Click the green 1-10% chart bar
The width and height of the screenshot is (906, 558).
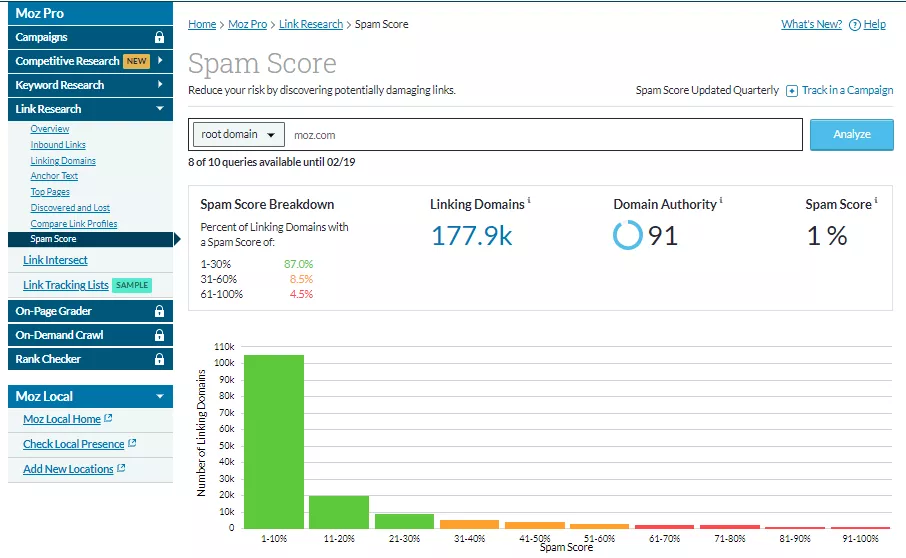[x=274, y=442]
